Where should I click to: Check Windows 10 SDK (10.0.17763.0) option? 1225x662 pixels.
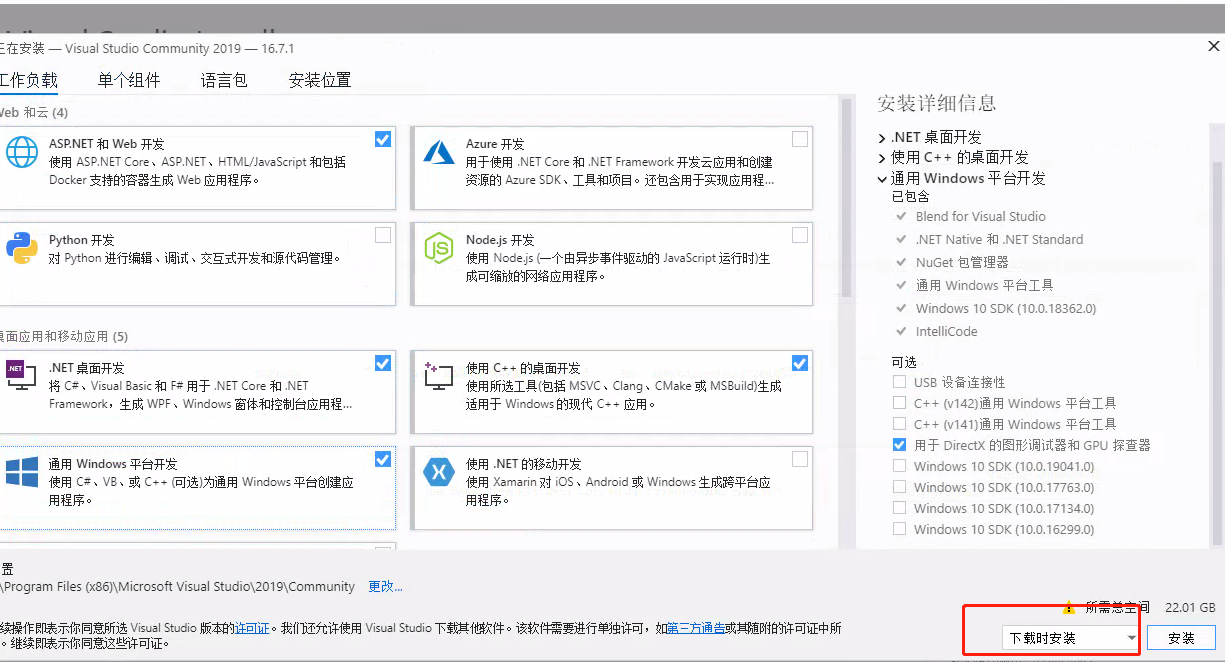(899, 487)
